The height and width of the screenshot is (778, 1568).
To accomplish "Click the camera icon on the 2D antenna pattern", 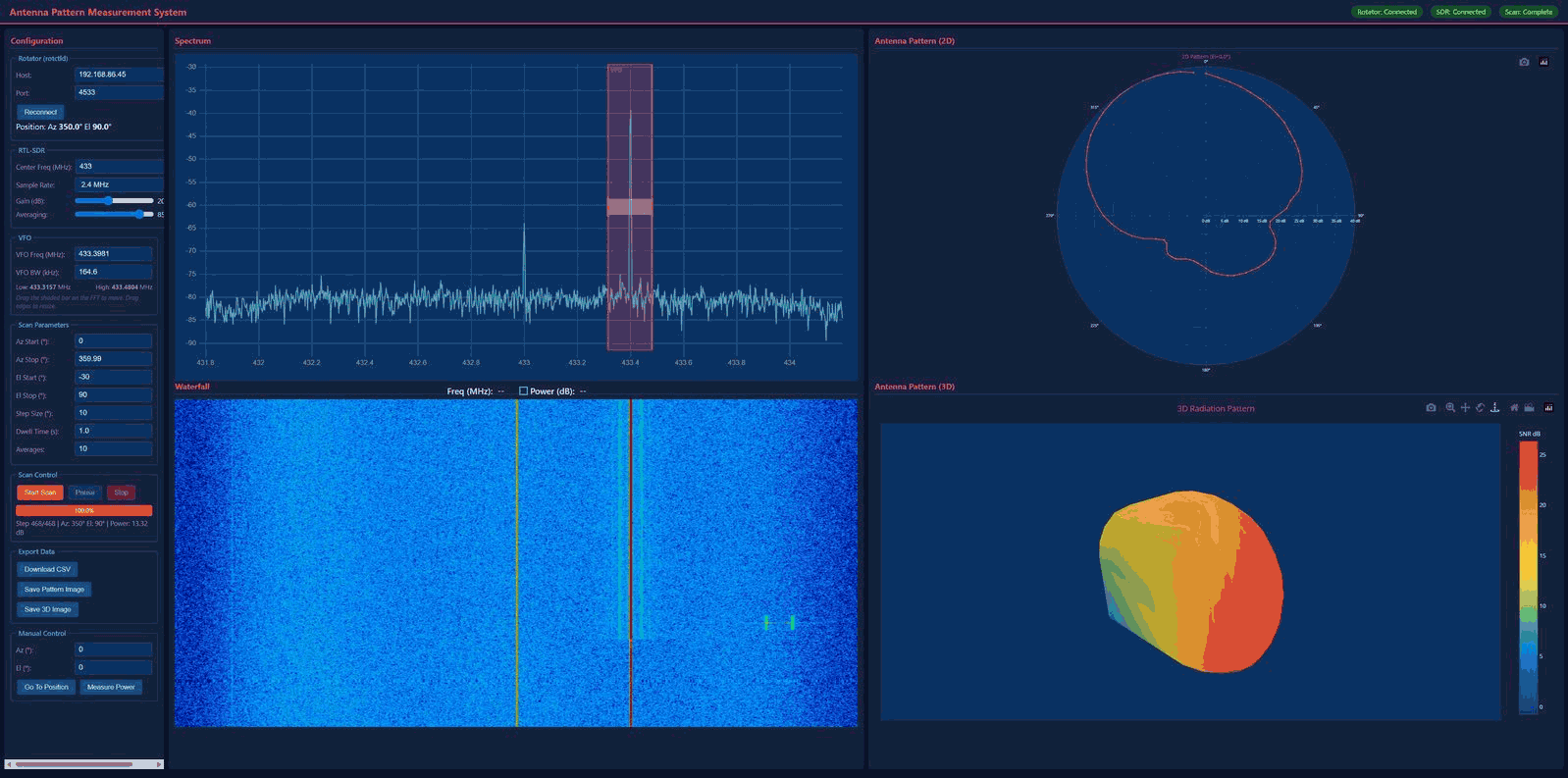I will point(1524,62).
